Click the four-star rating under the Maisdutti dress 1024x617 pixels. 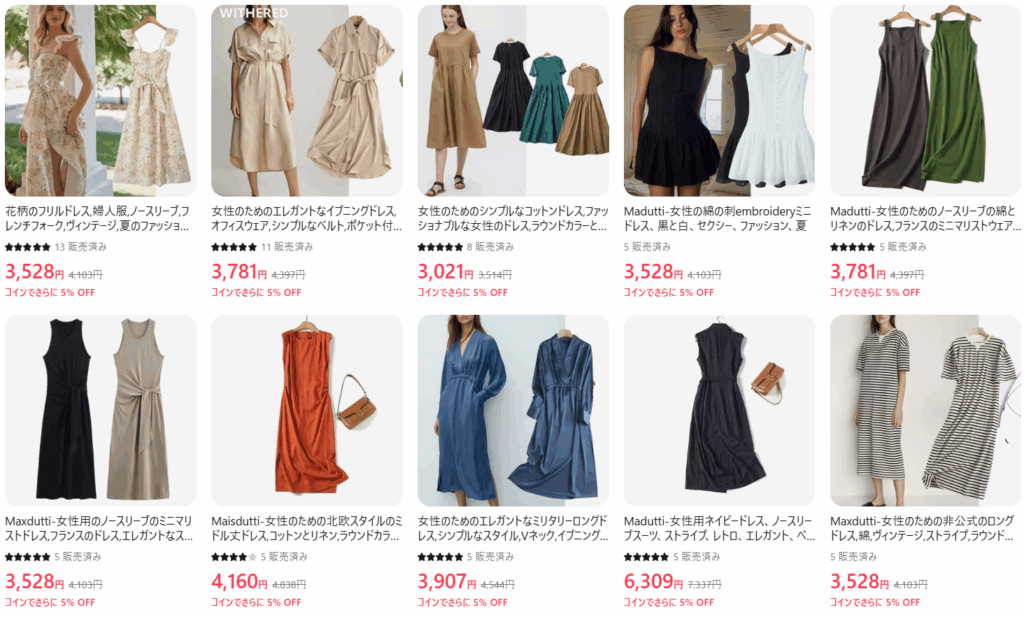pyautogui.click(x=234, y=557)
